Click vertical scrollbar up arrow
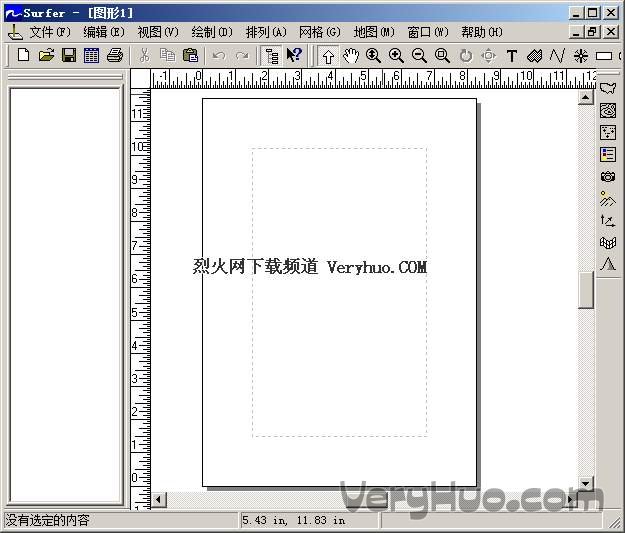 586,97
